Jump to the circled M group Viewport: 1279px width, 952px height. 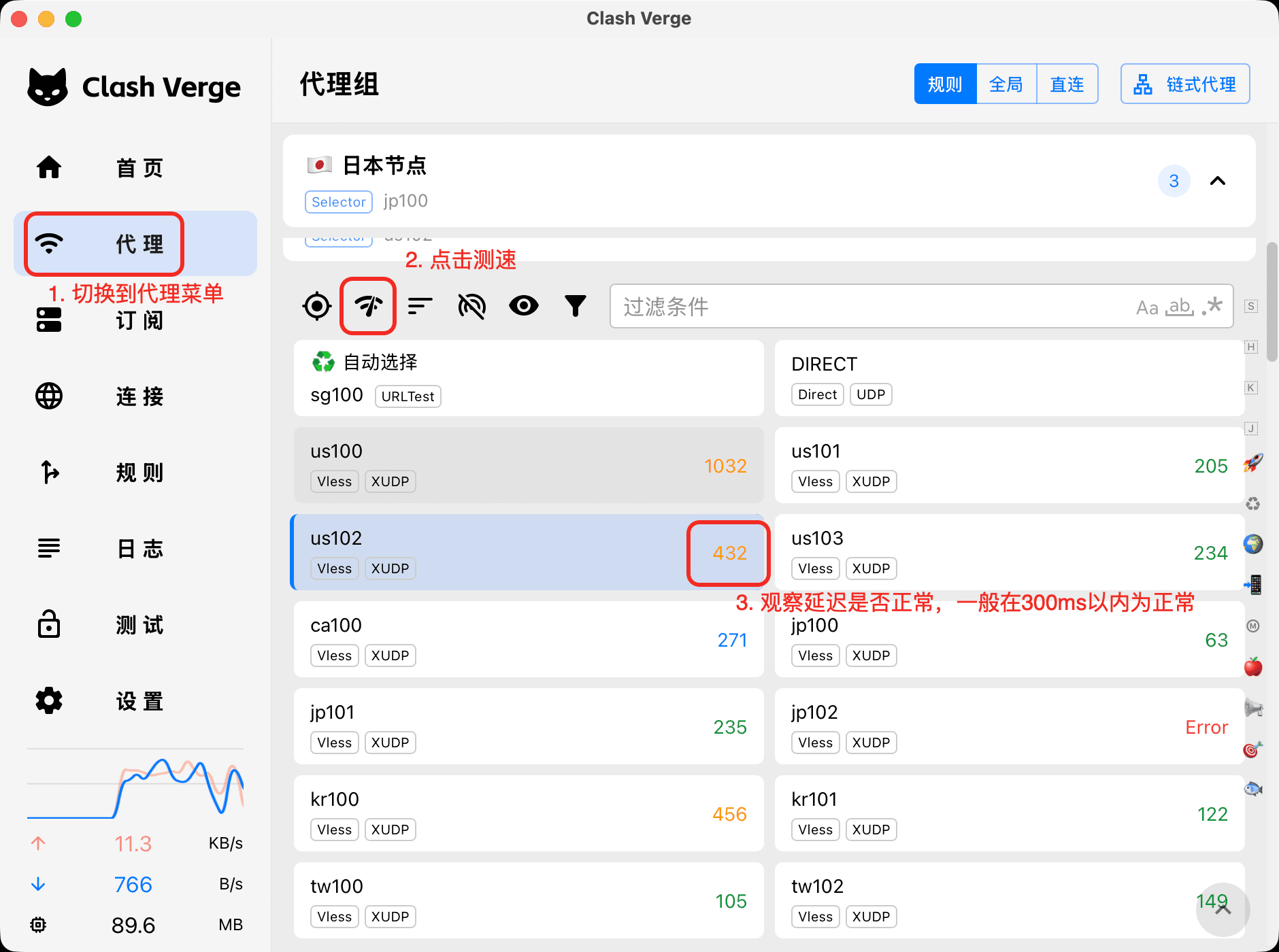coord(1252,626)
